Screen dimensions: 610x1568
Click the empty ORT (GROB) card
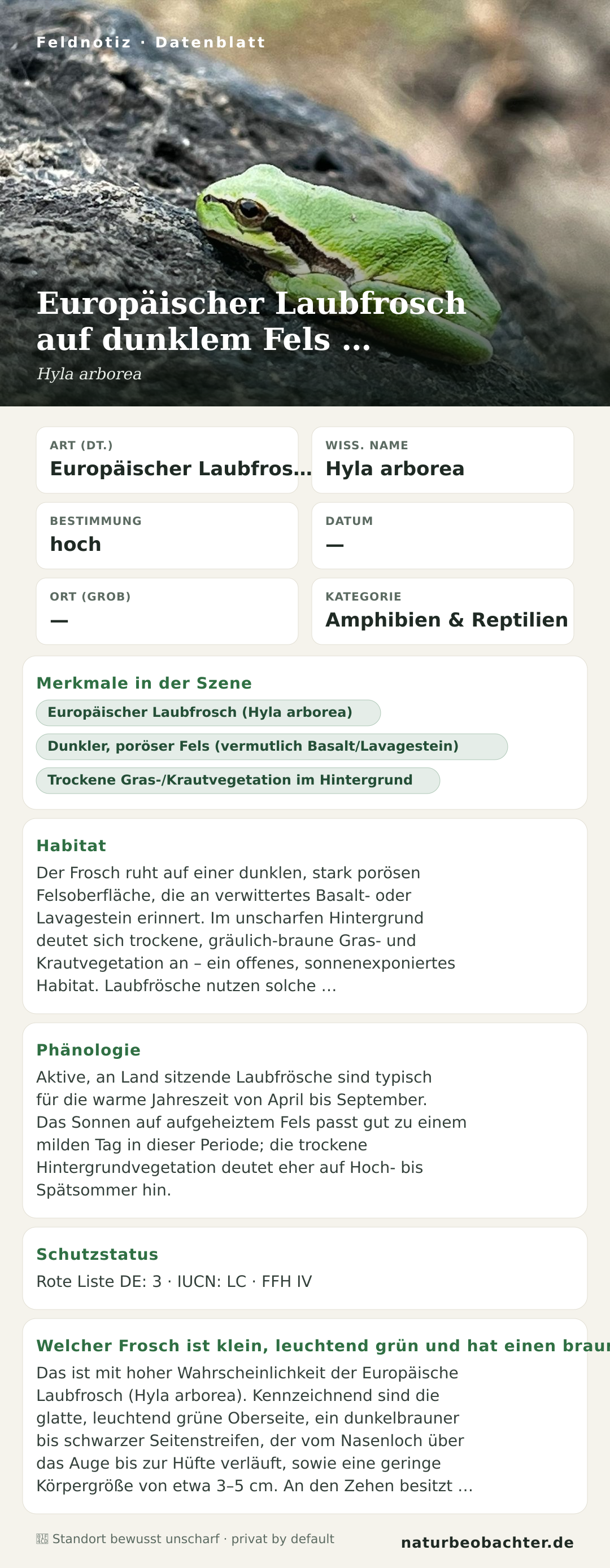pyautogui.click(x=167, y=611)
